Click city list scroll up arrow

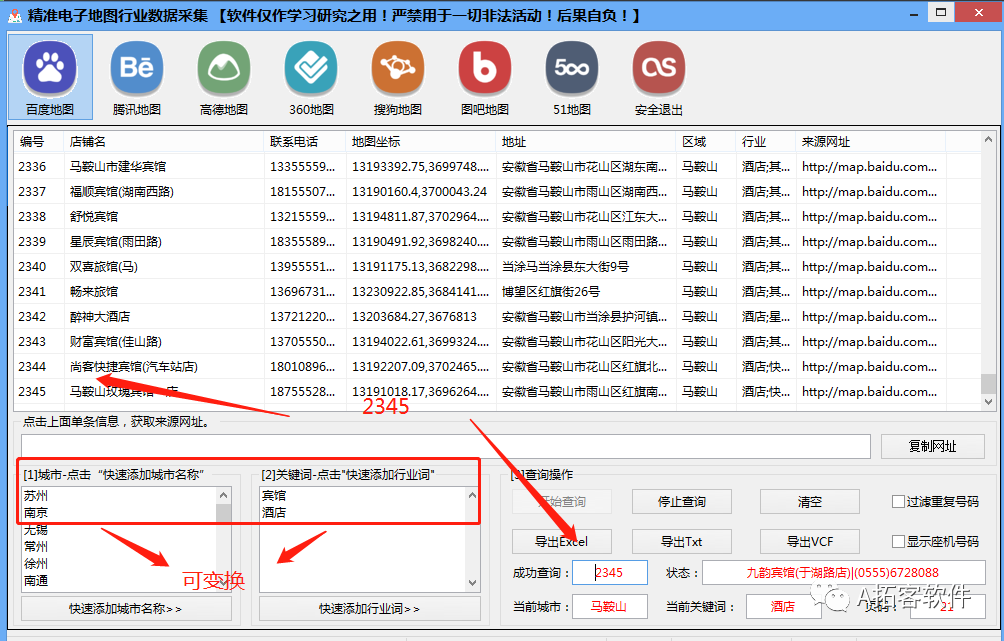[x=223, y=495]
